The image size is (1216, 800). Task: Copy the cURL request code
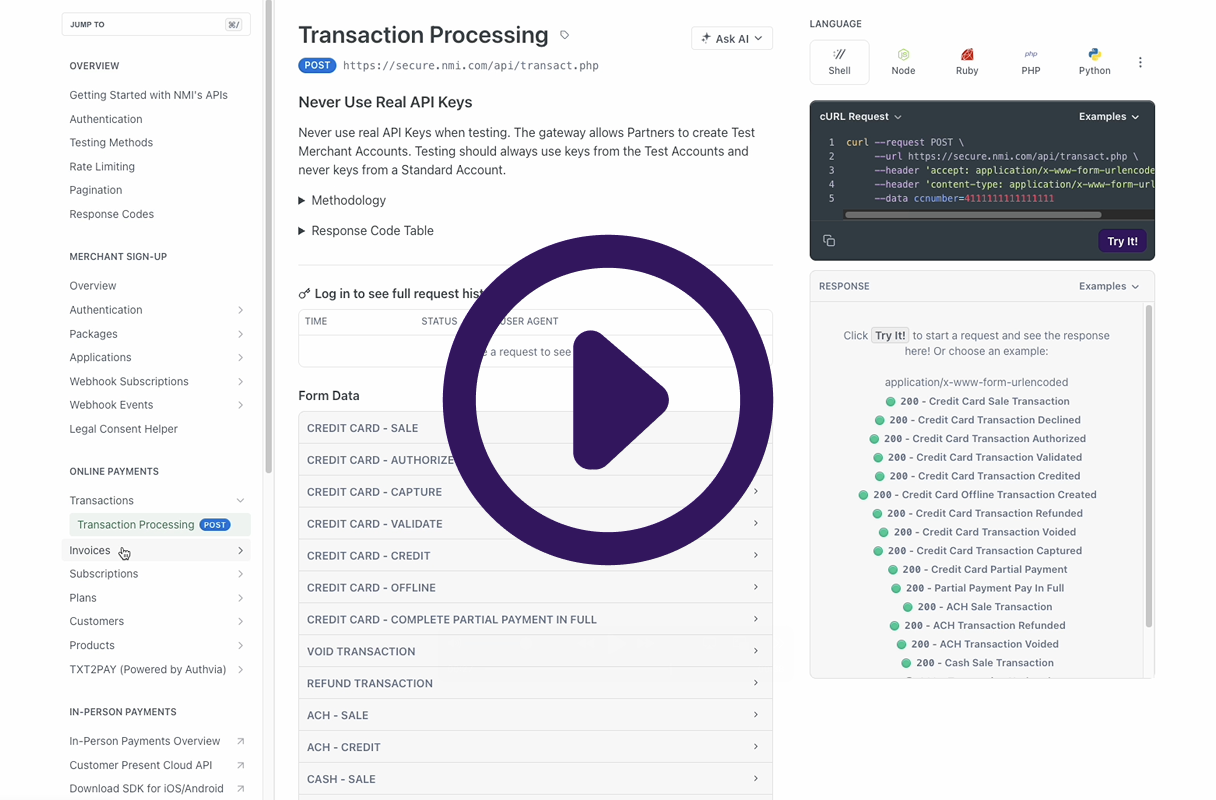(x=829, y=241)
